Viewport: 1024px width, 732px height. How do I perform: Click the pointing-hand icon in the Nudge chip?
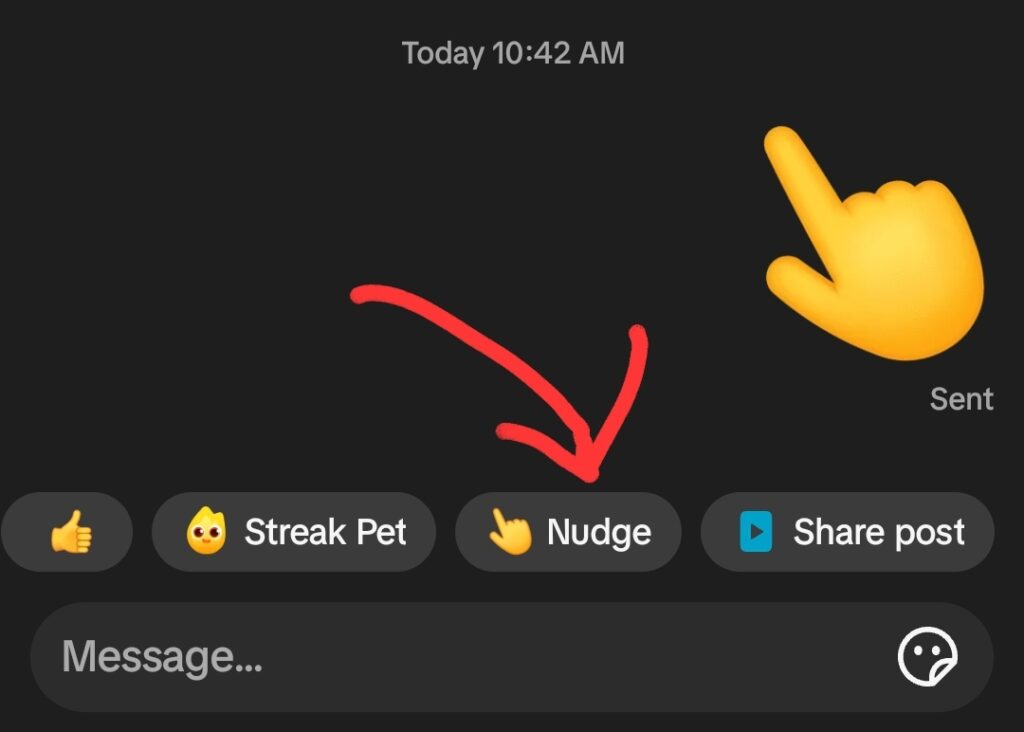coord(511,532)
